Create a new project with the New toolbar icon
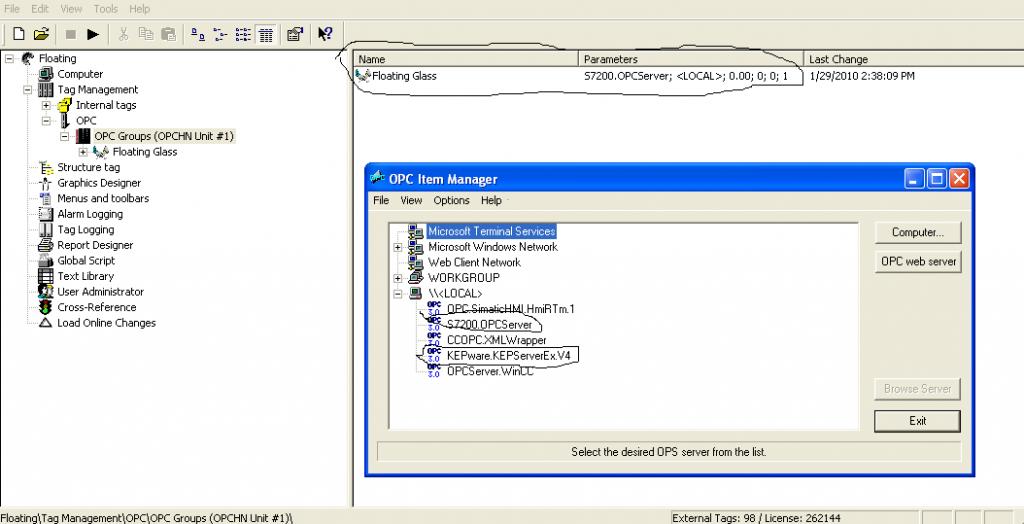1024x524 pixels. (19, 34)
